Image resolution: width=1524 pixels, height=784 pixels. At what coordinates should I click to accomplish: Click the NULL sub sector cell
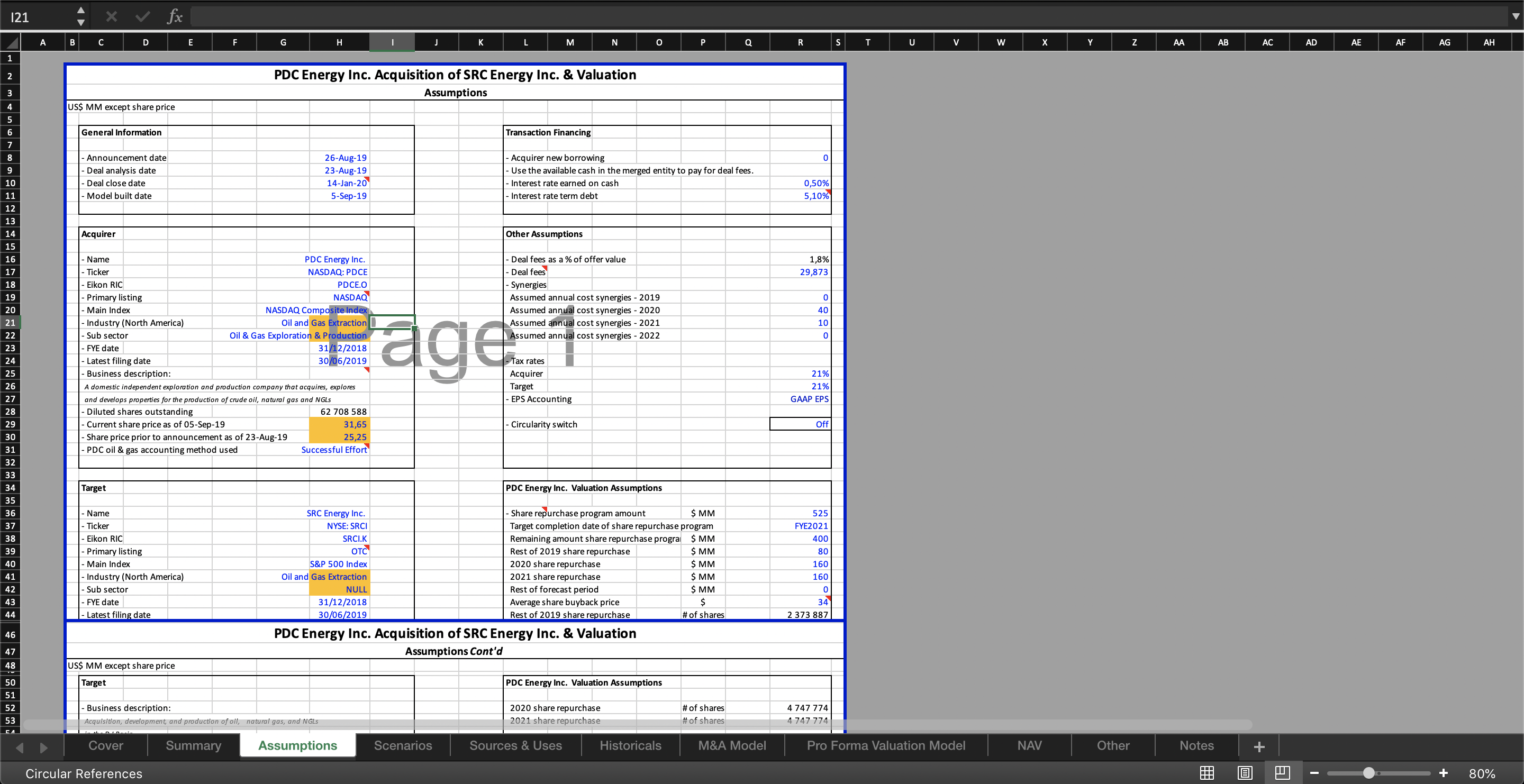coord(340,589)
